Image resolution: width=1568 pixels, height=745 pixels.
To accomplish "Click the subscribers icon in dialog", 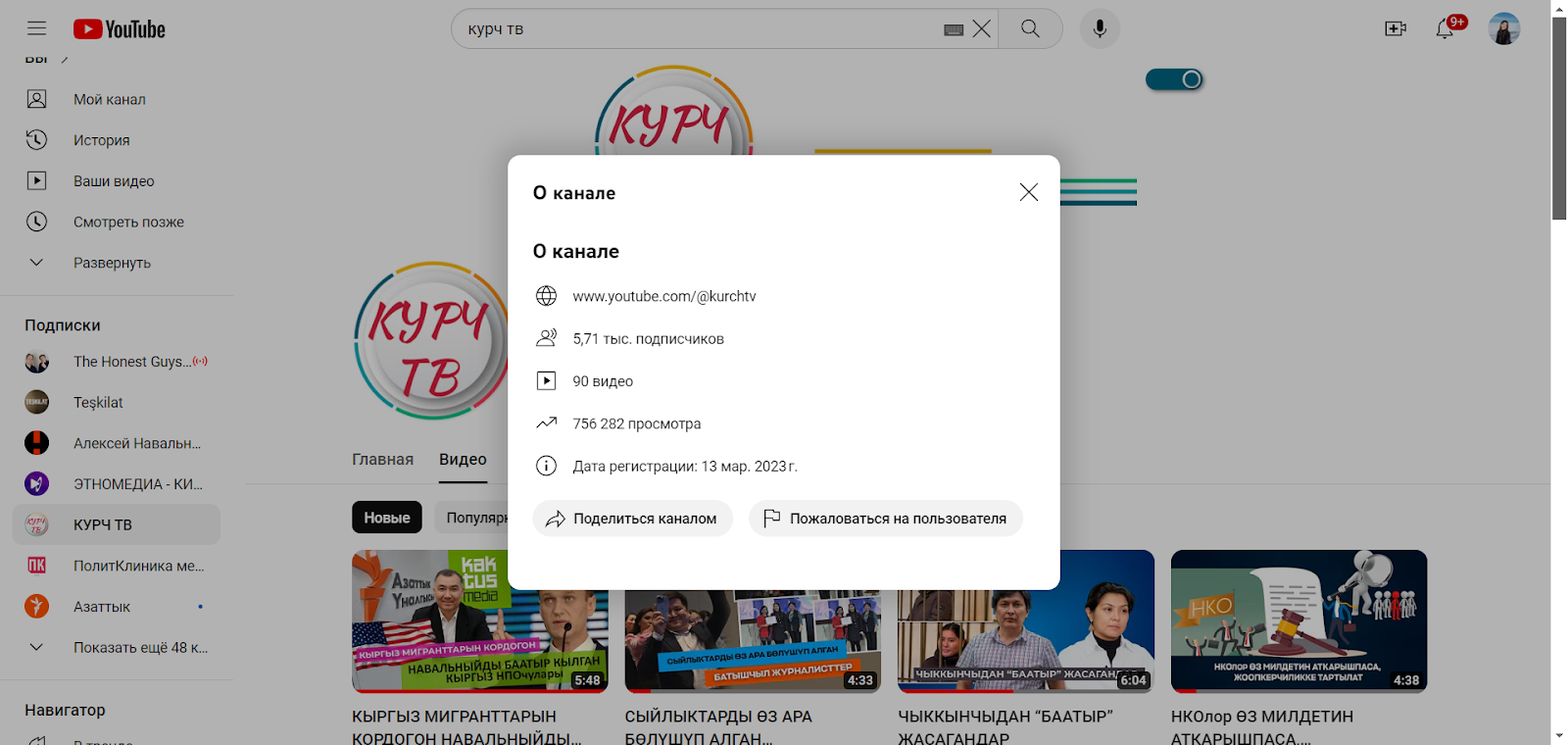I will (546, 338).
